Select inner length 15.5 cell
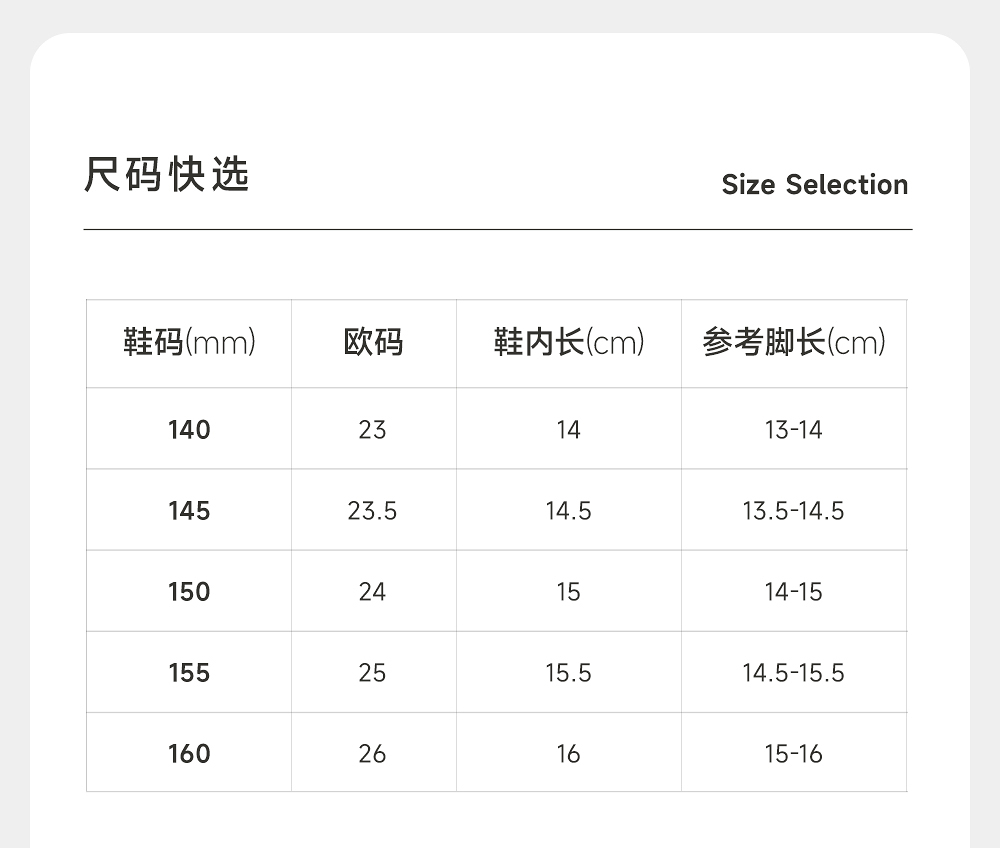Viewport: 1000px width, 848px height. pos(568,673)
